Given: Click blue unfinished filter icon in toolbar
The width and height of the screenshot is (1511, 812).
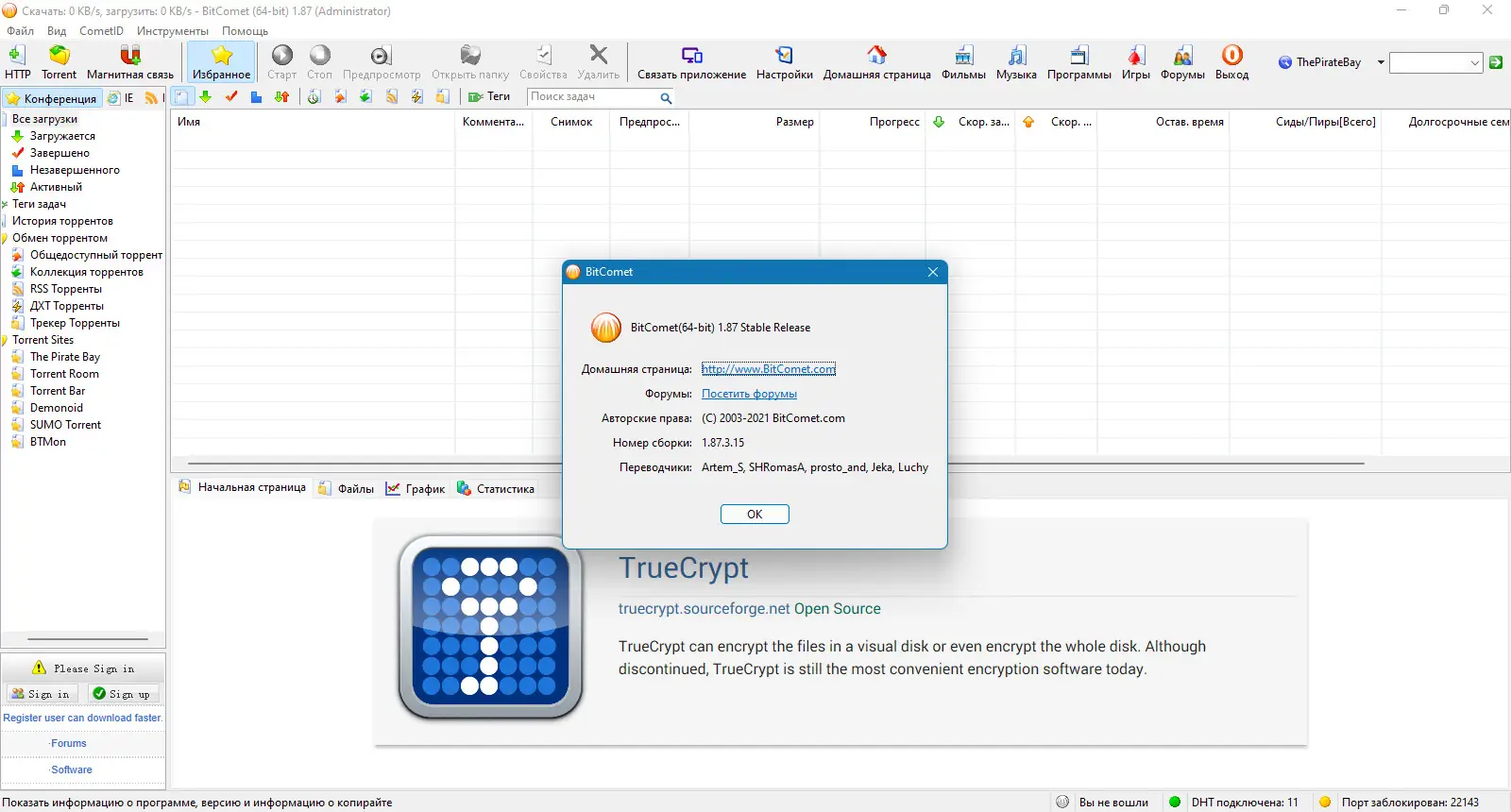Looking at the screenshot, I should pyautogui.click(x=256, y=96).
